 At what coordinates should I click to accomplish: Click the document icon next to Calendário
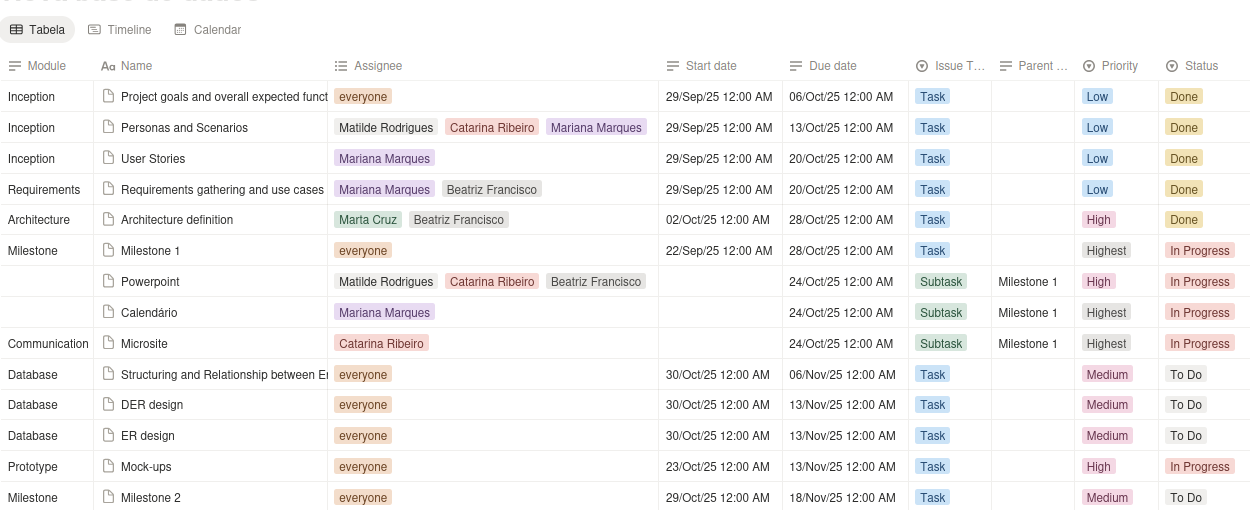[x=109, y=313]
